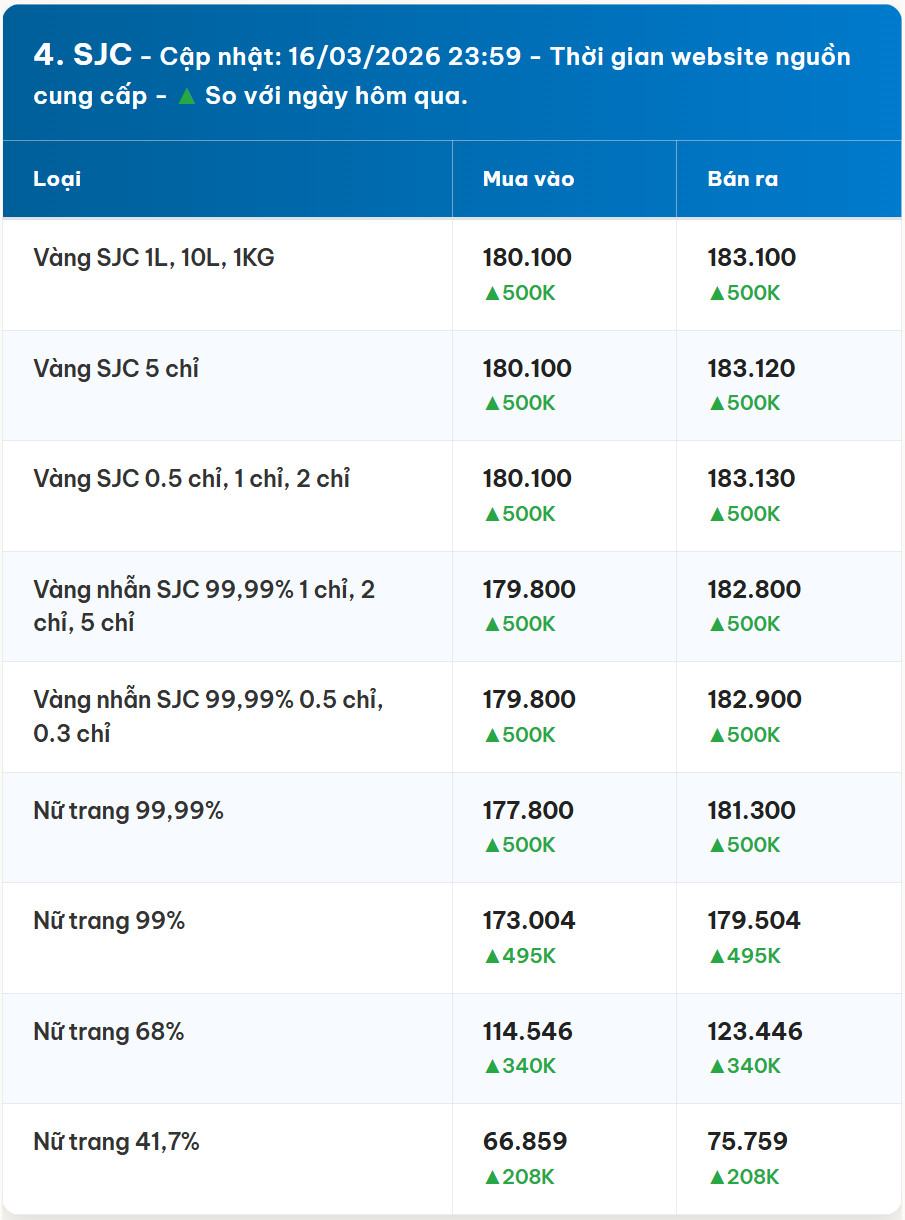Click up arrow beside 340K under 114.546
Viewport: 905px width, 1220px height.
click(491, 1066)
